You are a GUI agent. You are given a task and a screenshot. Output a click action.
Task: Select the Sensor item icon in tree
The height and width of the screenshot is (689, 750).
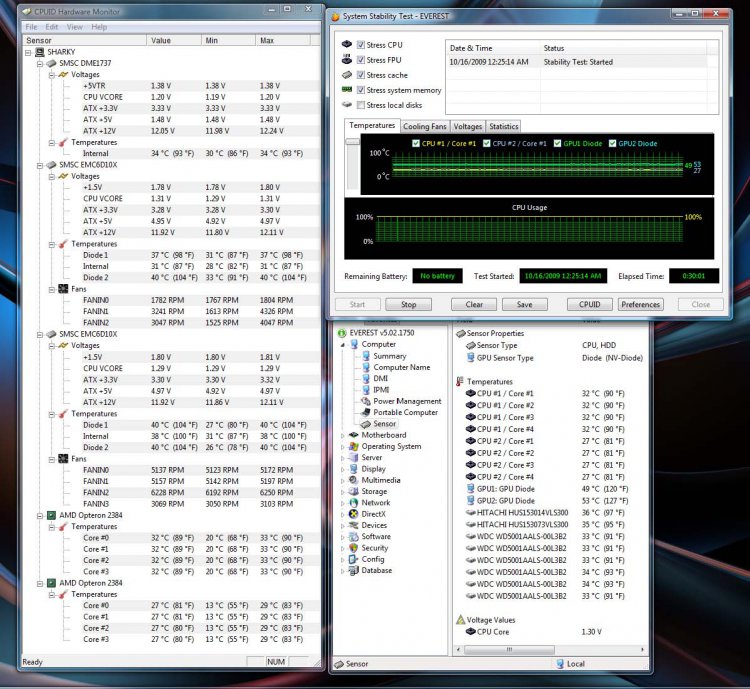coord(366,424)
